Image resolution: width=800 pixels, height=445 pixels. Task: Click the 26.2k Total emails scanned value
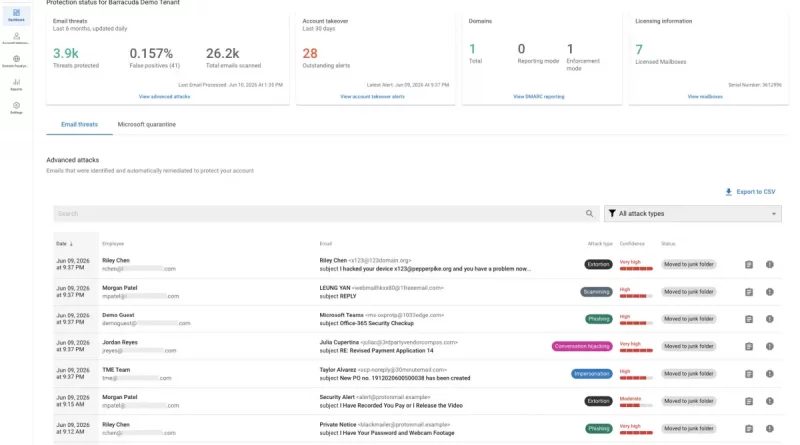tap(222, 53)
